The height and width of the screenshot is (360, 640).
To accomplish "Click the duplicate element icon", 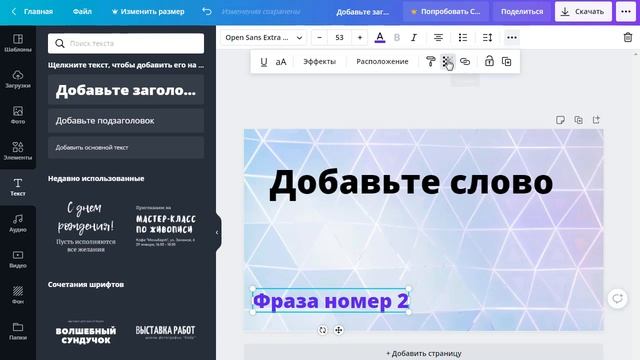I will point(507,62).
